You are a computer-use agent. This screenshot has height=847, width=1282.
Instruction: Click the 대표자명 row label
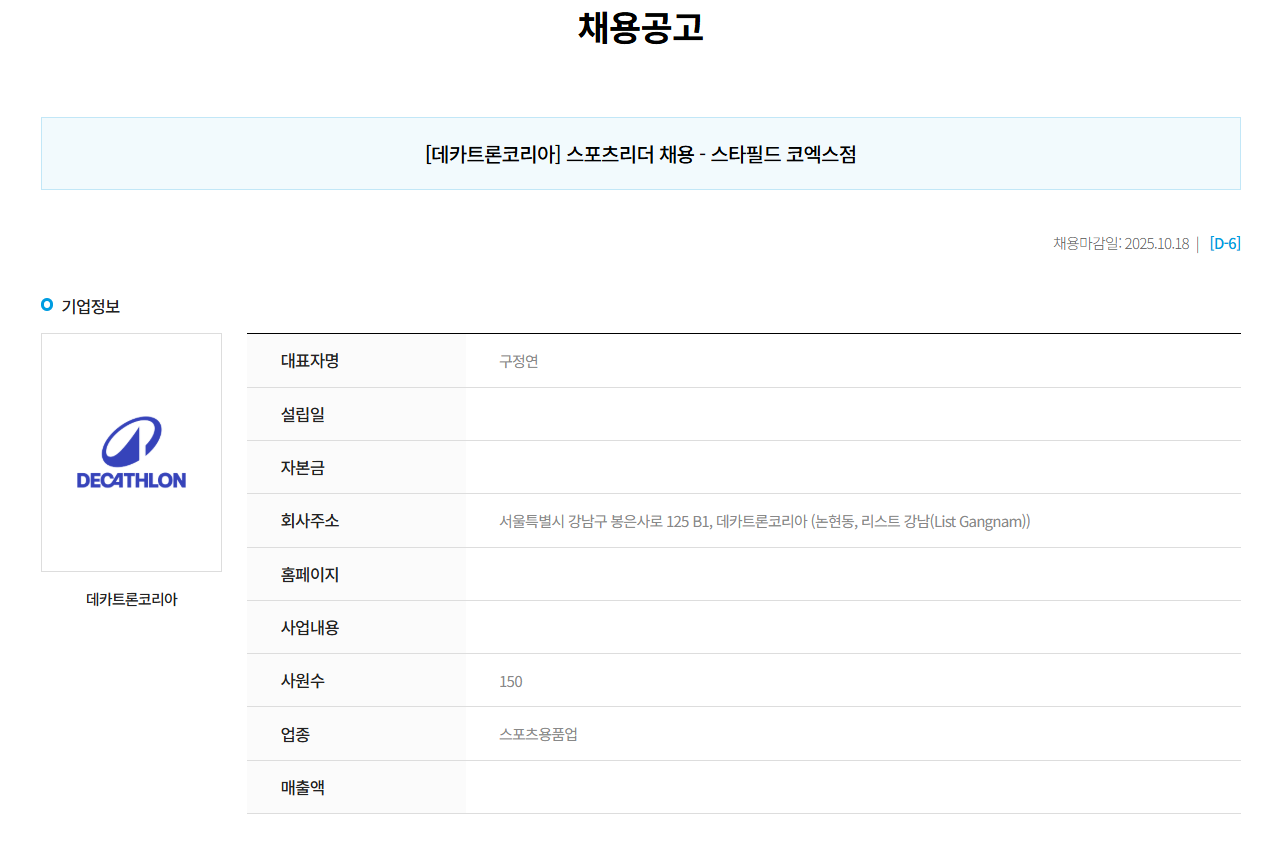click(x=310, y=361)
